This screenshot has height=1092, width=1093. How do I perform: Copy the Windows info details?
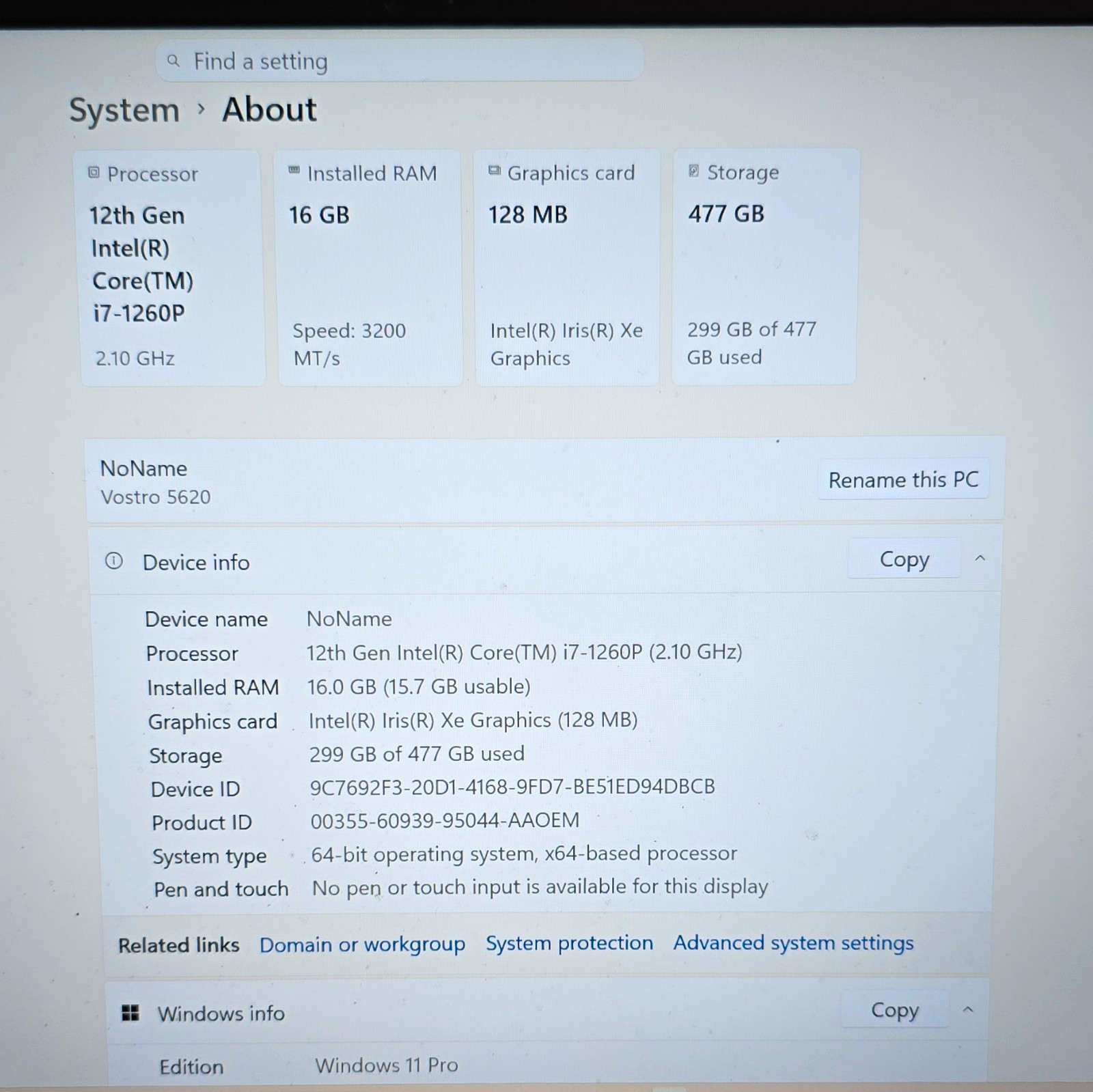(895, 1010)
